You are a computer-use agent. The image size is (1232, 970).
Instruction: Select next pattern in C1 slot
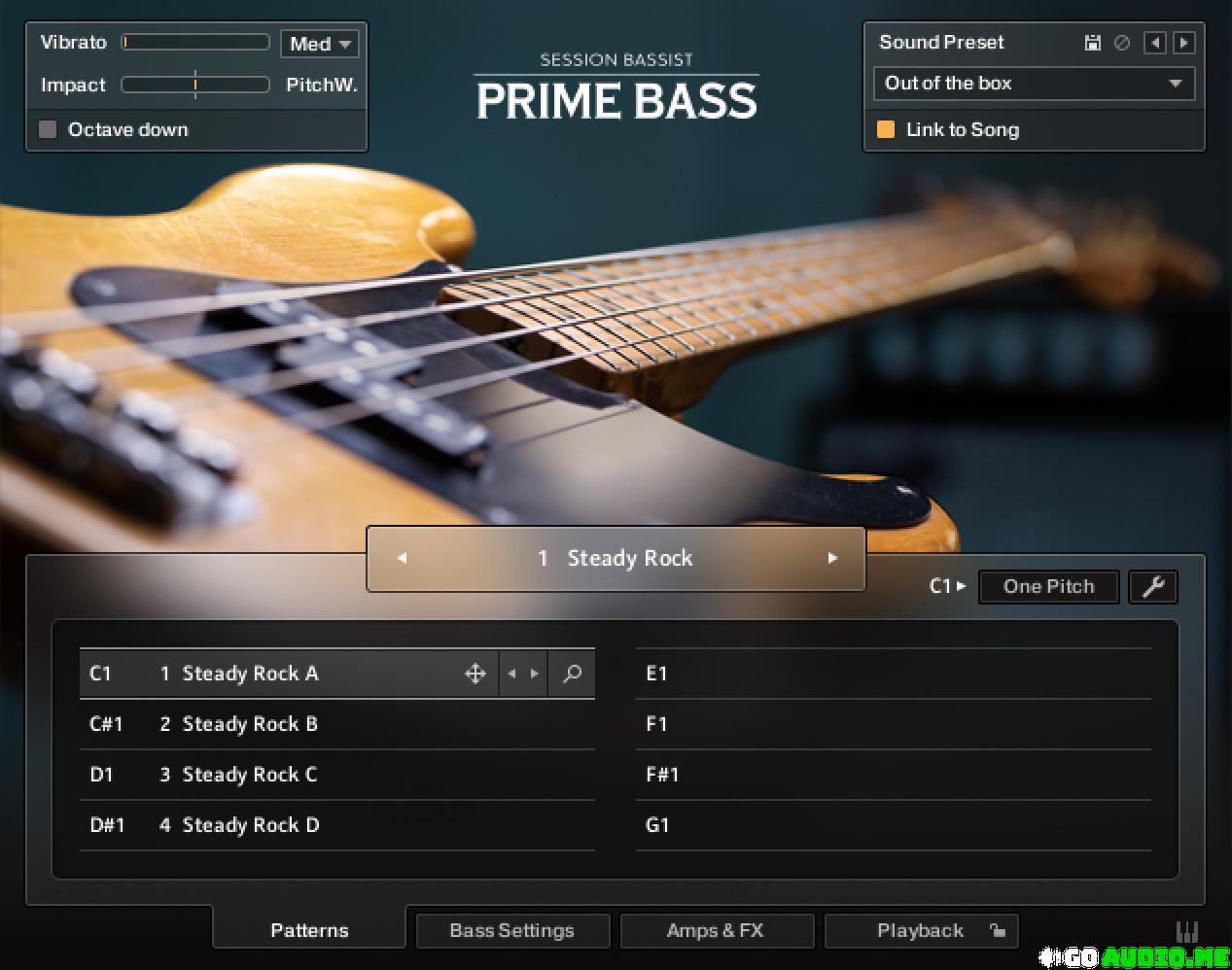point(534,674)
